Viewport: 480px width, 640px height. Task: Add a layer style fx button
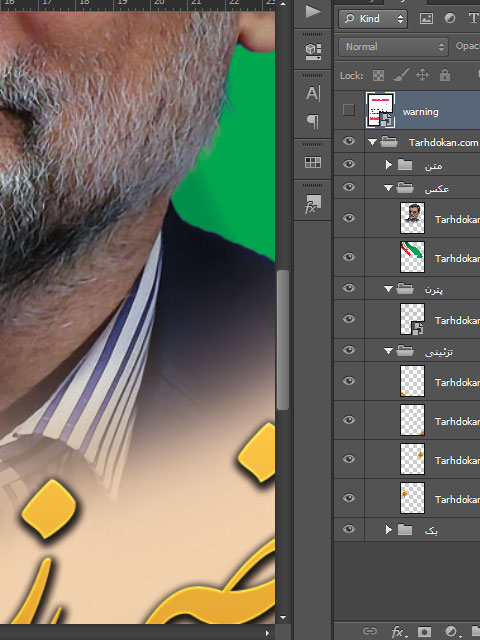397,632
